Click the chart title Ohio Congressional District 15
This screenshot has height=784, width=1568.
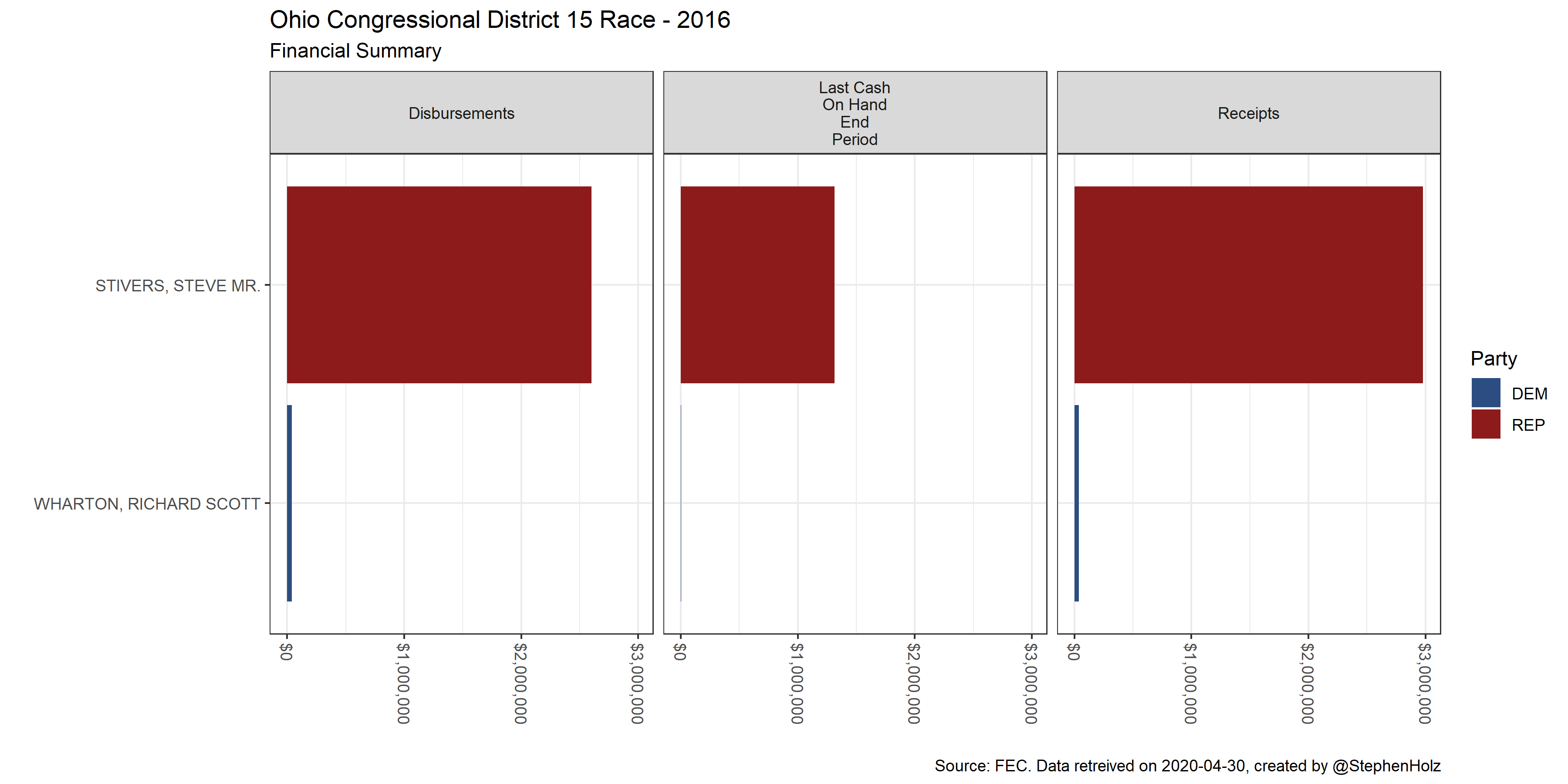tap(499, 20)
